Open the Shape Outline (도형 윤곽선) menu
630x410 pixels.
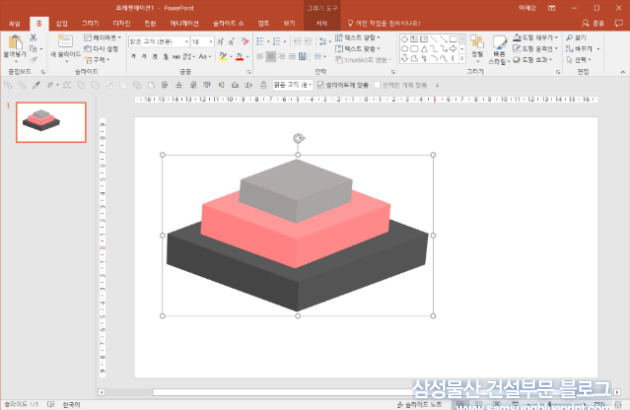(536, 49)
